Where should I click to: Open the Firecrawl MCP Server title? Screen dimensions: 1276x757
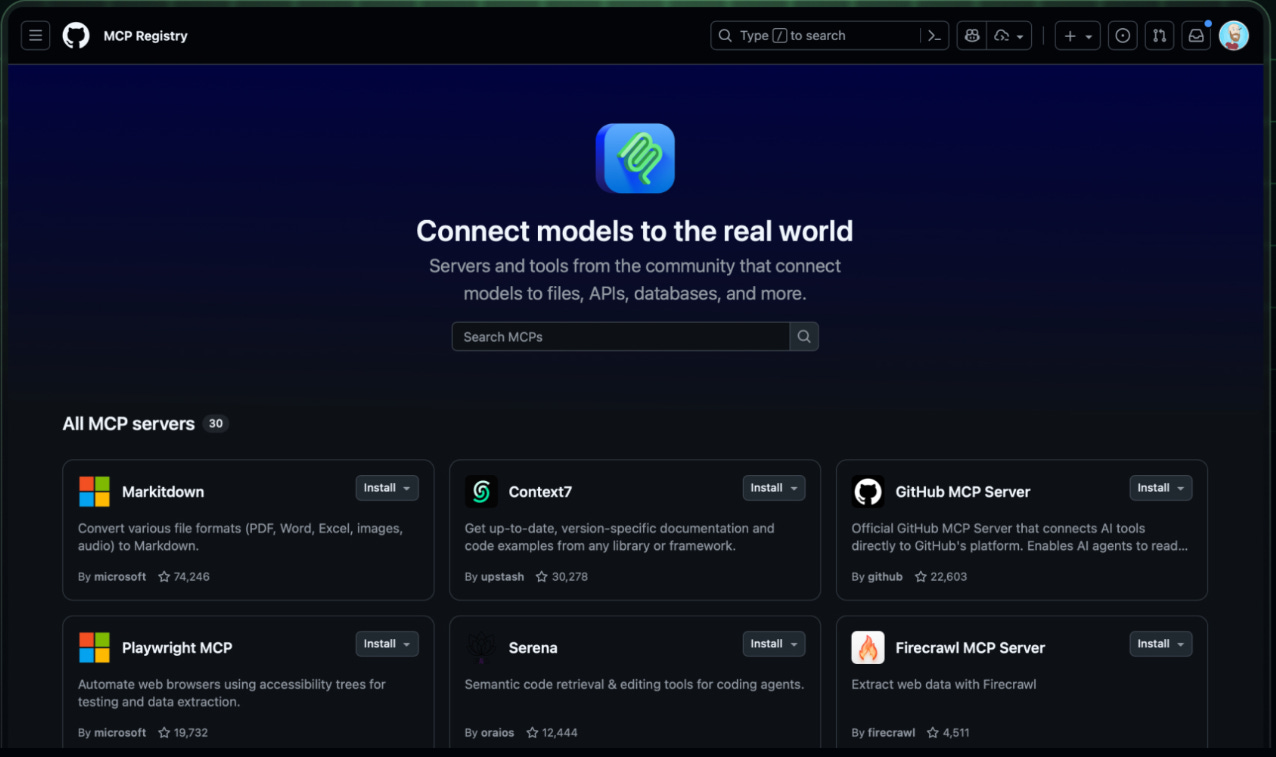click(970, 648)
